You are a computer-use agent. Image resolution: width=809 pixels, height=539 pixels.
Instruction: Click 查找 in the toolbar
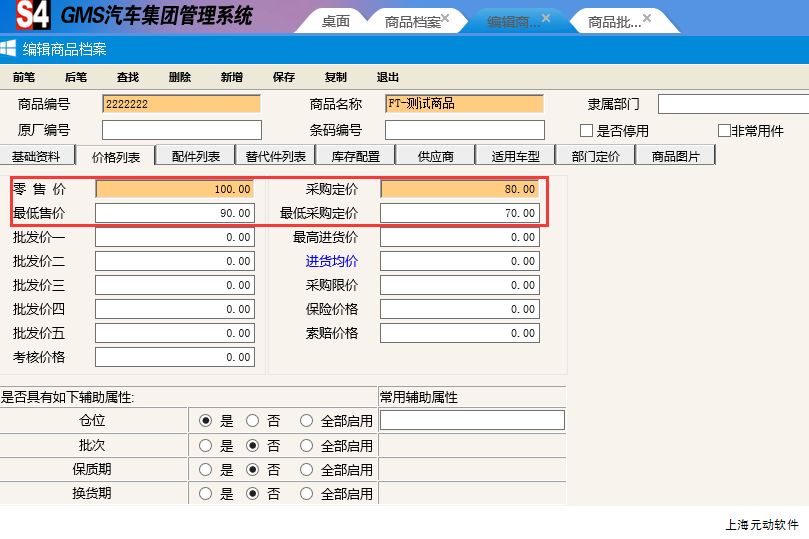coord(128,77)
